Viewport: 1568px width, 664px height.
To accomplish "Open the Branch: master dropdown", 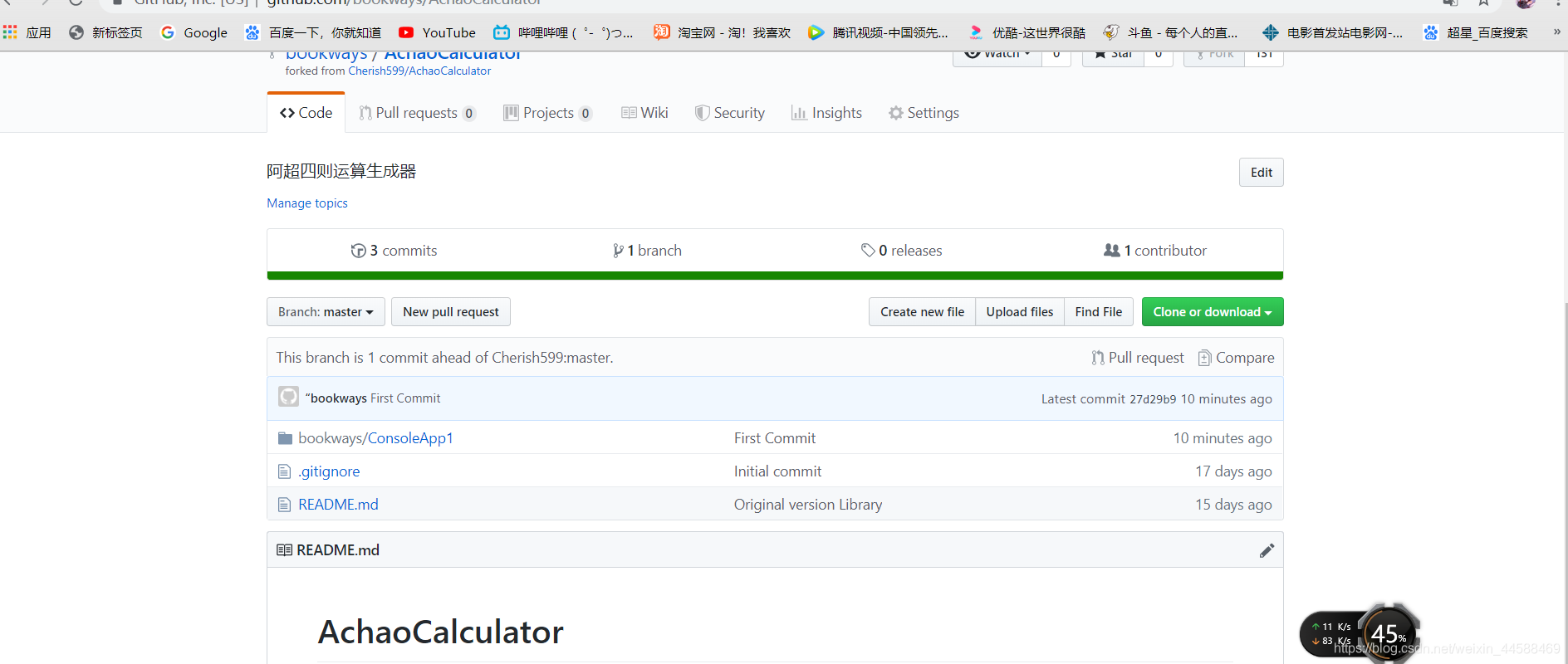I will pyautogui.click(x=326, y=312).
